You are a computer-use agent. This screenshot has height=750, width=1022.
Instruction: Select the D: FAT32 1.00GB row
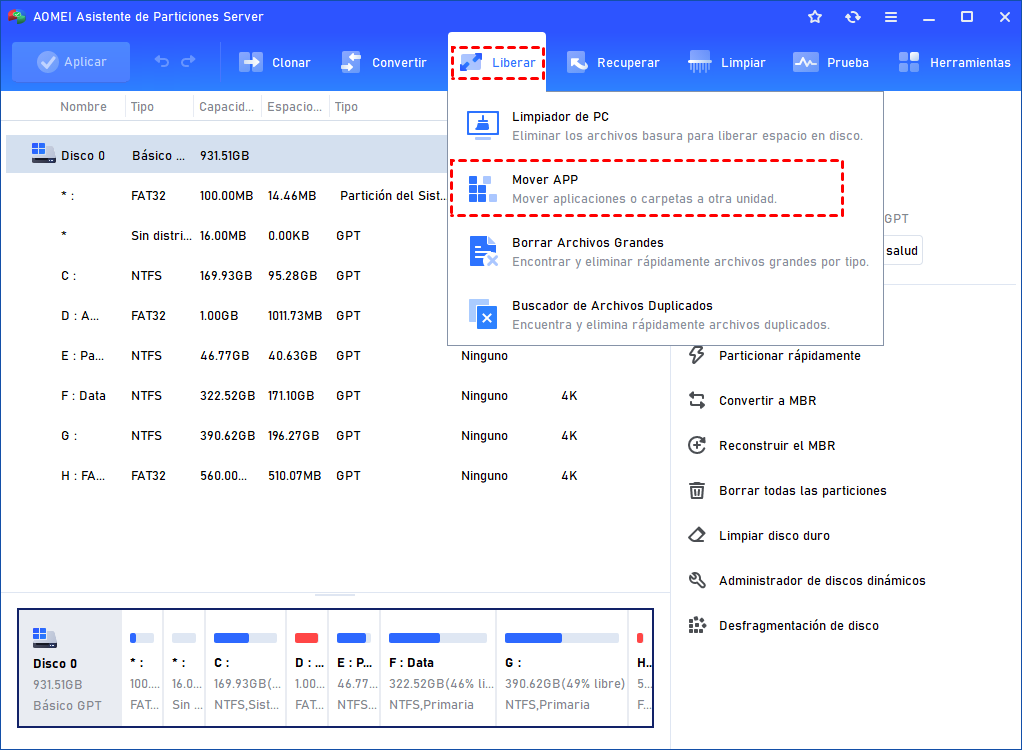coord(227,316)
